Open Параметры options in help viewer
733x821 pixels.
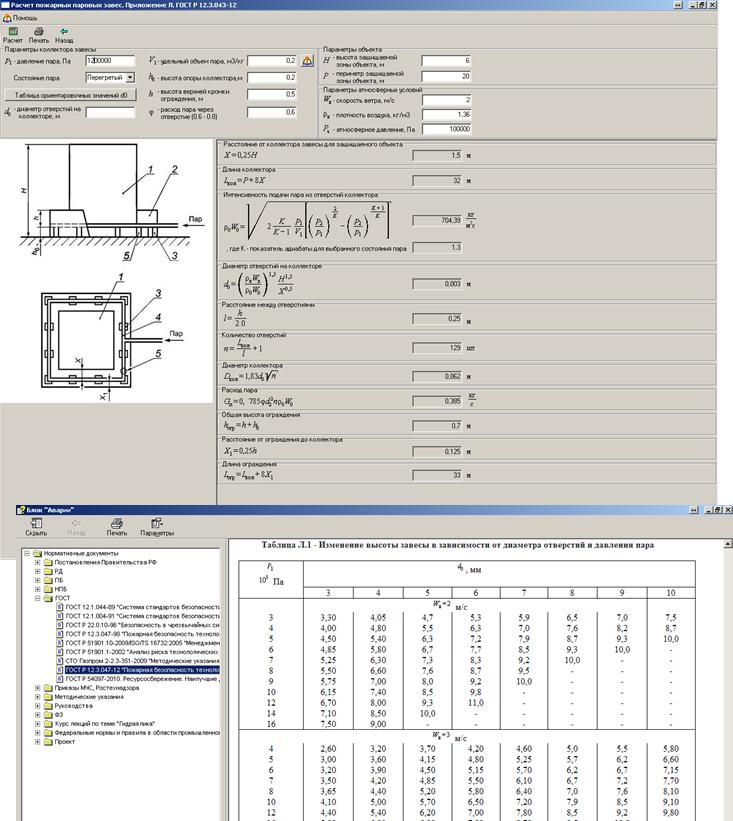pos(156,525)
